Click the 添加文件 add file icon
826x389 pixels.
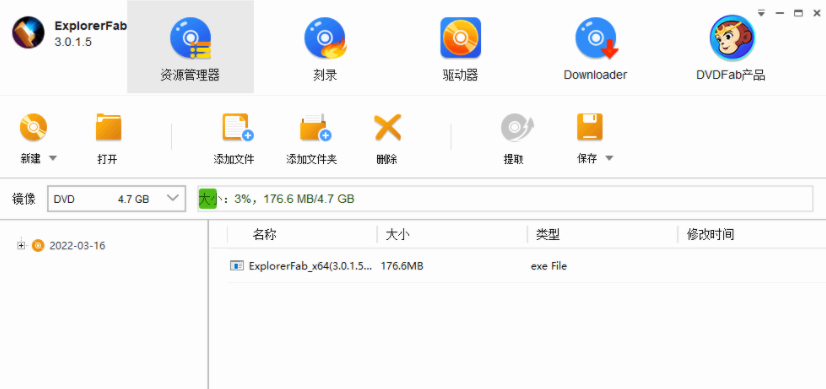coord(237,128)
